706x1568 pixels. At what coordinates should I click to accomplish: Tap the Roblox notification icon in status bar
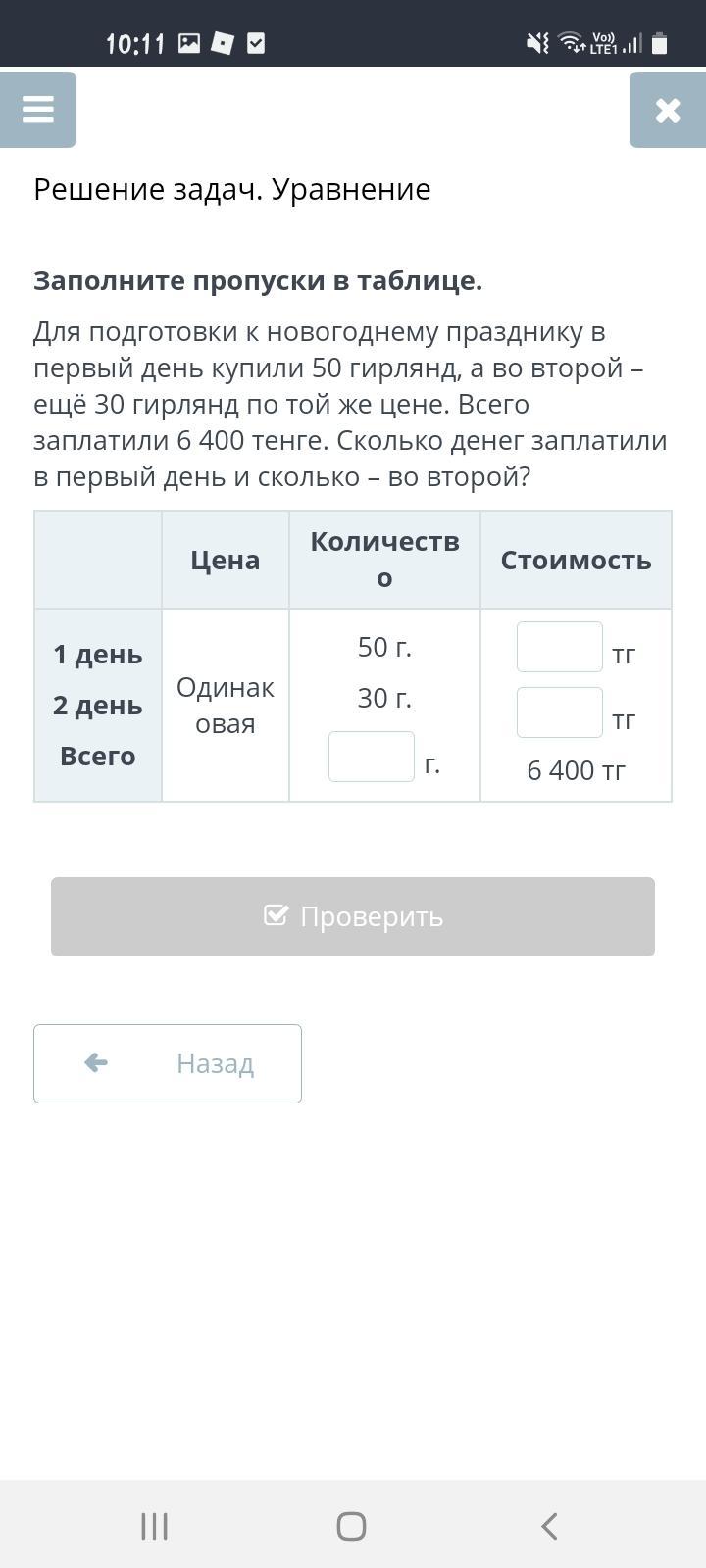[x=223, y=43]
